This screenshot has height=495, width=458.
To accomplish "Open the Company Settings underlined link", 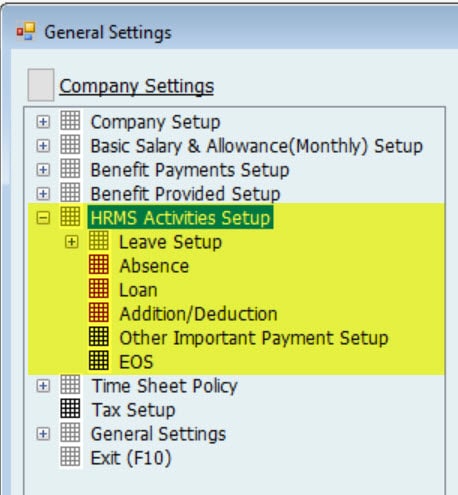I will click(x=136, y=86).
